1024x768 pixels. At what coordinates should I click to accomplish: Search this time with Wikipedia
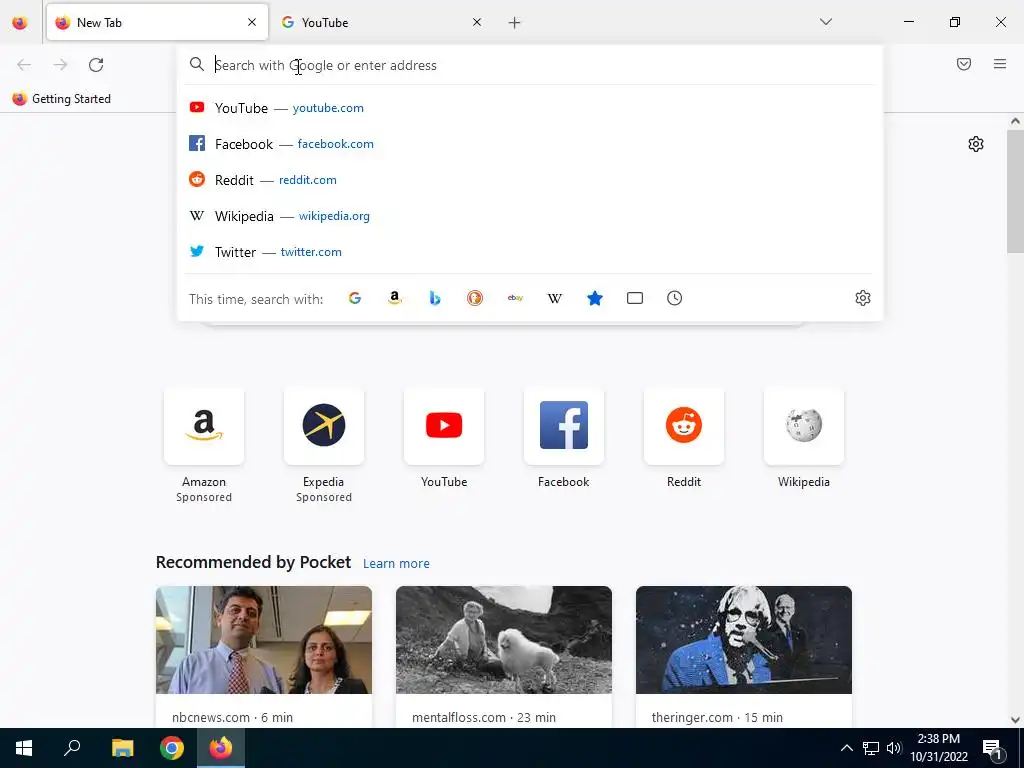(x=555, y=298)
